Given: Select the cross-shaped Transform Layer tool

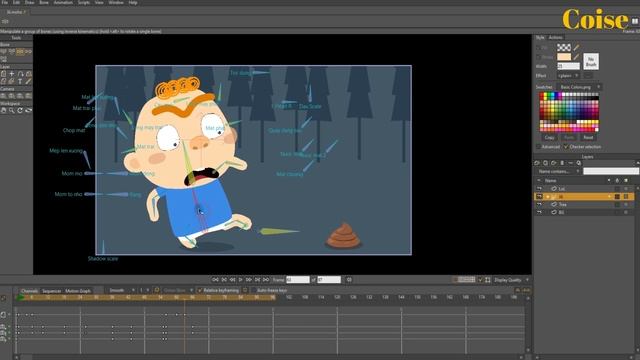Looking at the screenshot, I should [12, 74].
